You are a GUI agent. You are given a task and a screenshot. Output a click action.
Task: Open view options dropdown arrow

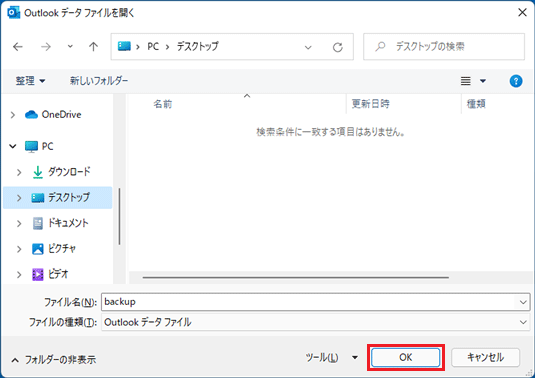[x=483, y=81]
